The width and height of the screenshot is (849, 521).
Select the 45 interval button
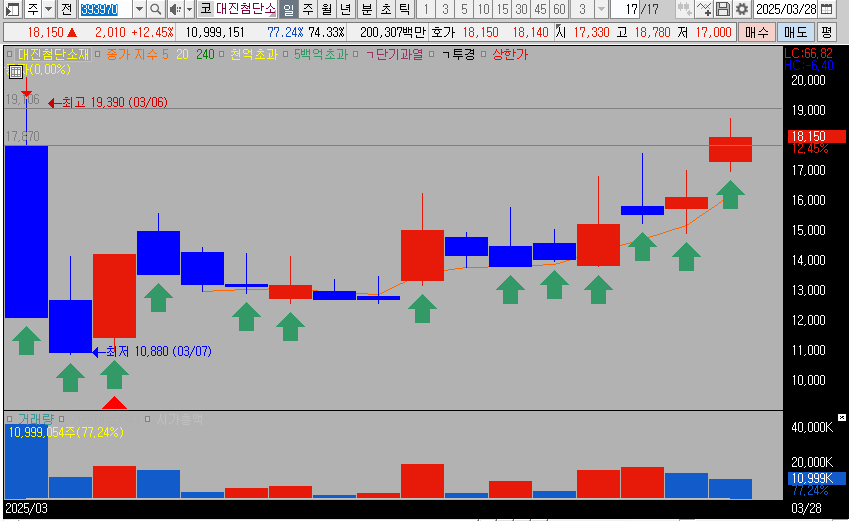click(x=540, y=9)
